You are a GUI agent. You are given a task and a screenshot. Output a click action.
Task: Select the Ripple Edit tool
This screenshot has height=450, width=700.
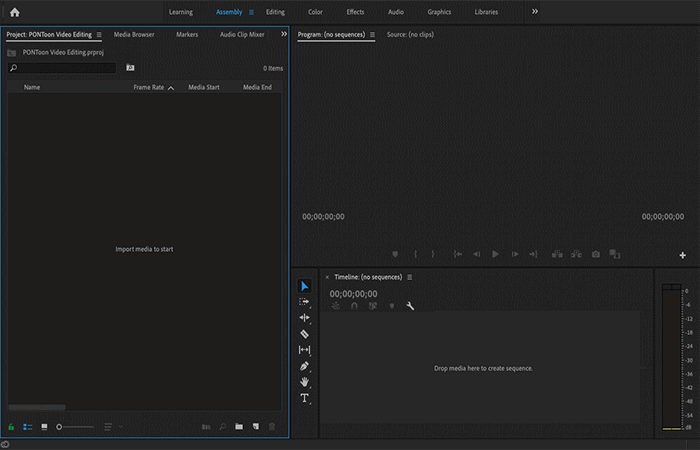click(304, 318)
